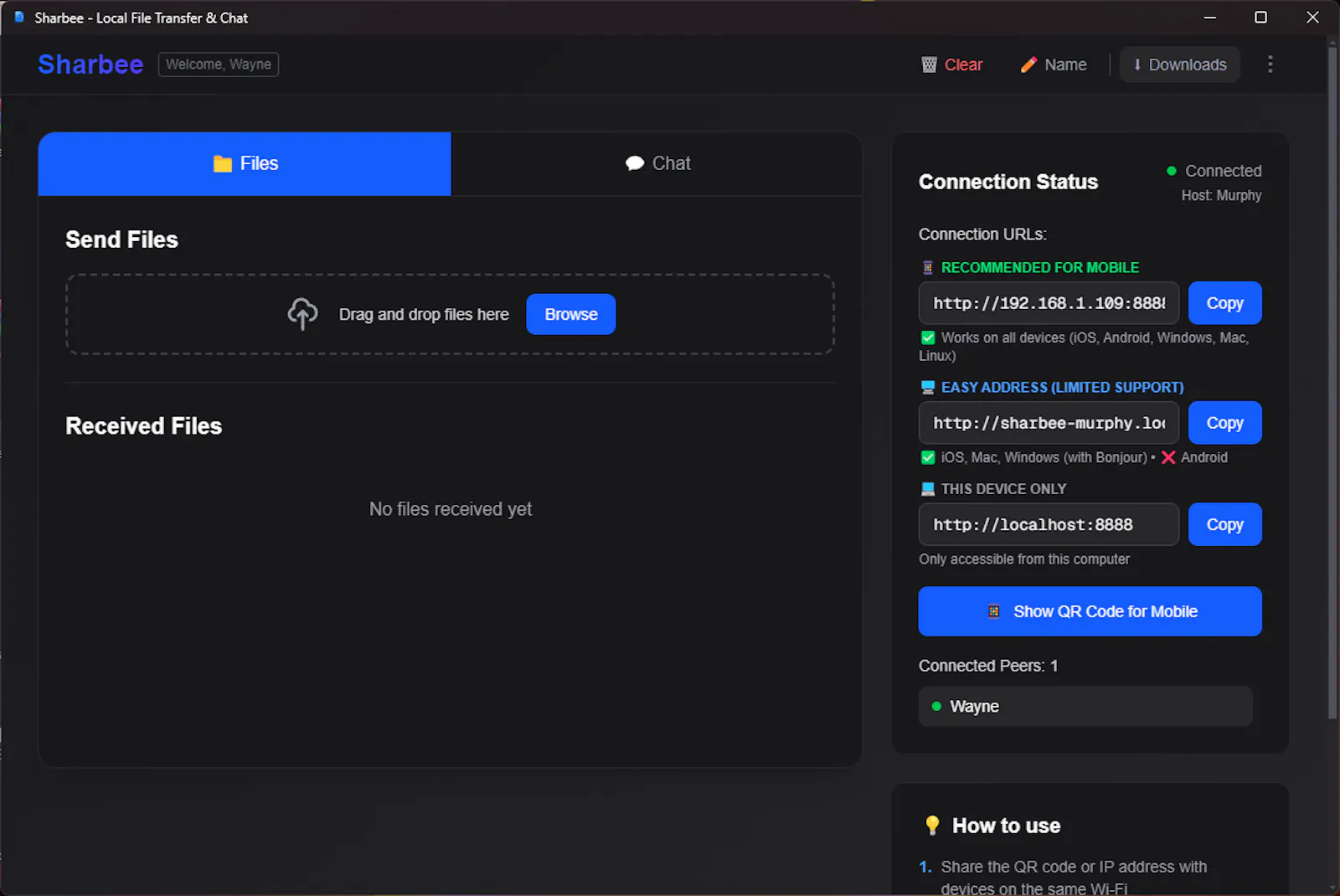Click the Sharbee app icon in title bar
Viewport: 1340px width, 896px height.
pos(18,18)
